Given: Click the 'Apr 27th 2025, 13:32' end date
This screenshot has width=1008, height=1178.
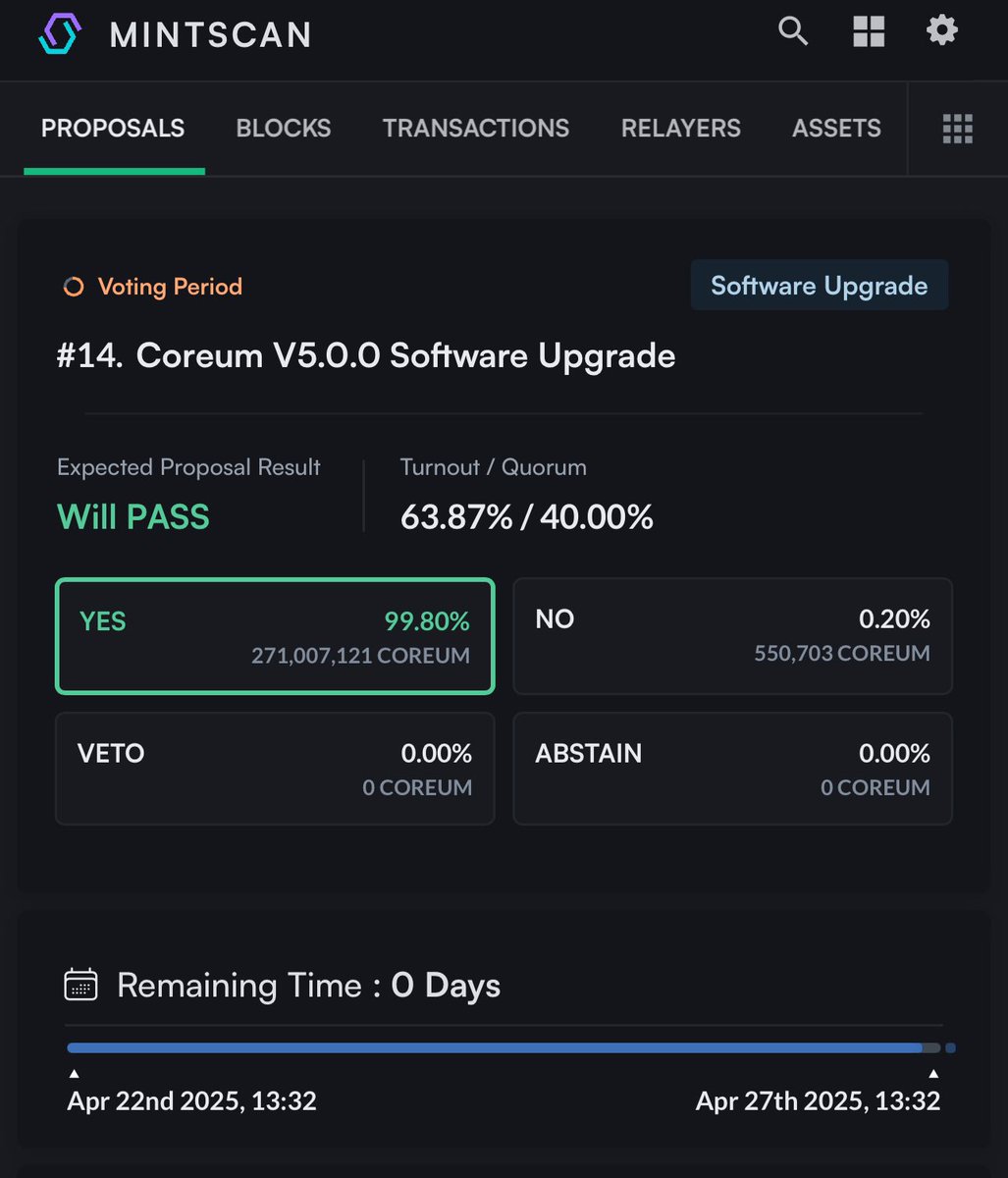Looking at the screenshot, I should point(819,1100).
